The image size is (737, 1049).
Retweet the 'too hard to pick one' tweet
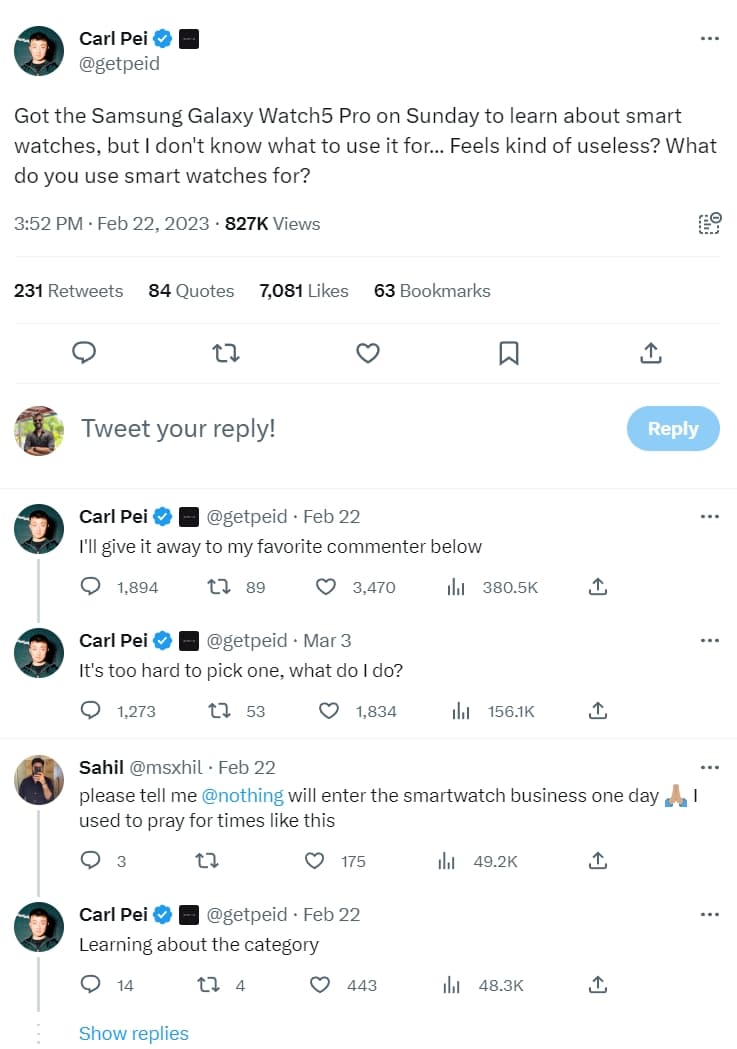coord(218,711)
